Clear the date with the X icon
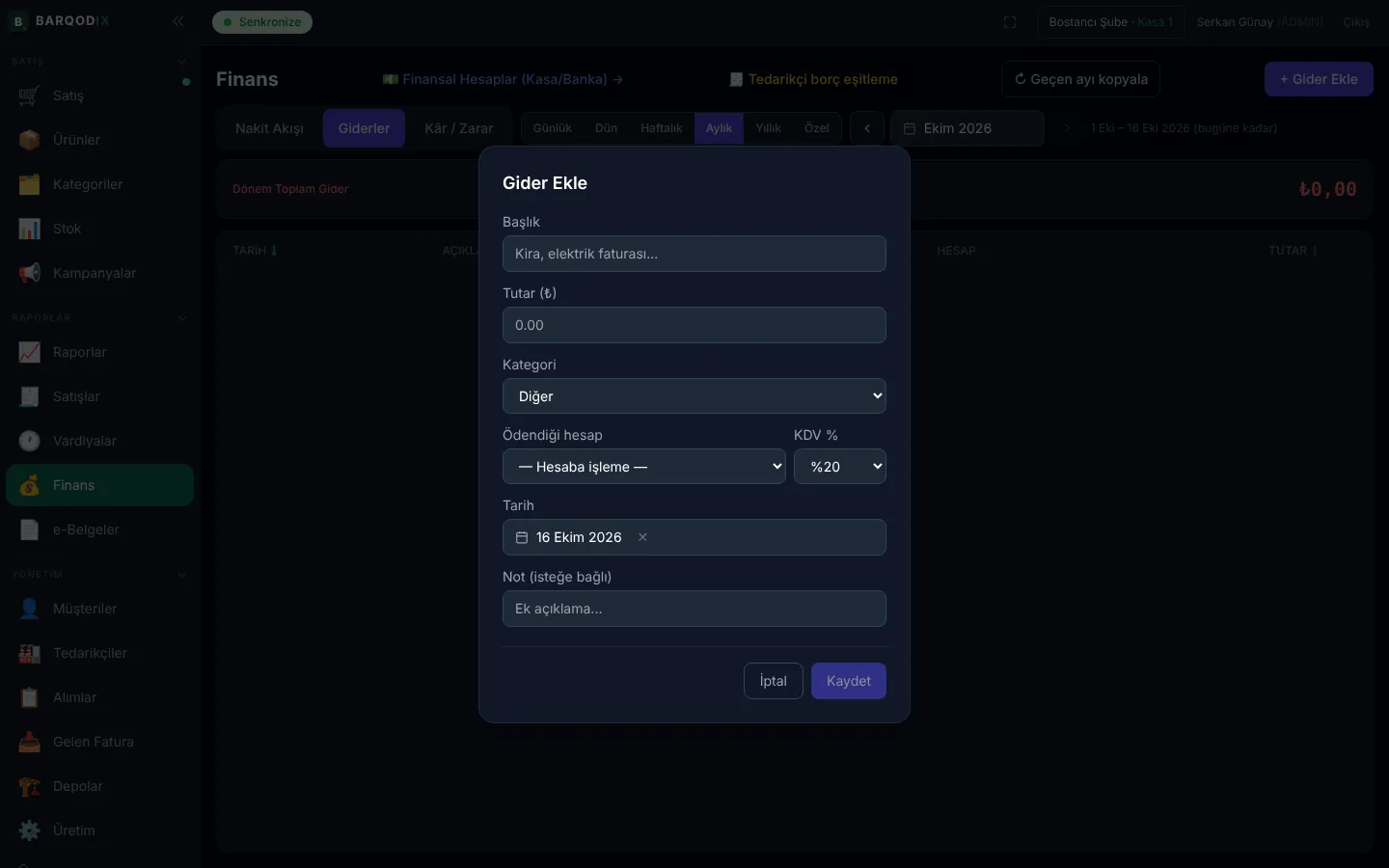This screenshot has width=1389, height=868. tap(642, 537)
